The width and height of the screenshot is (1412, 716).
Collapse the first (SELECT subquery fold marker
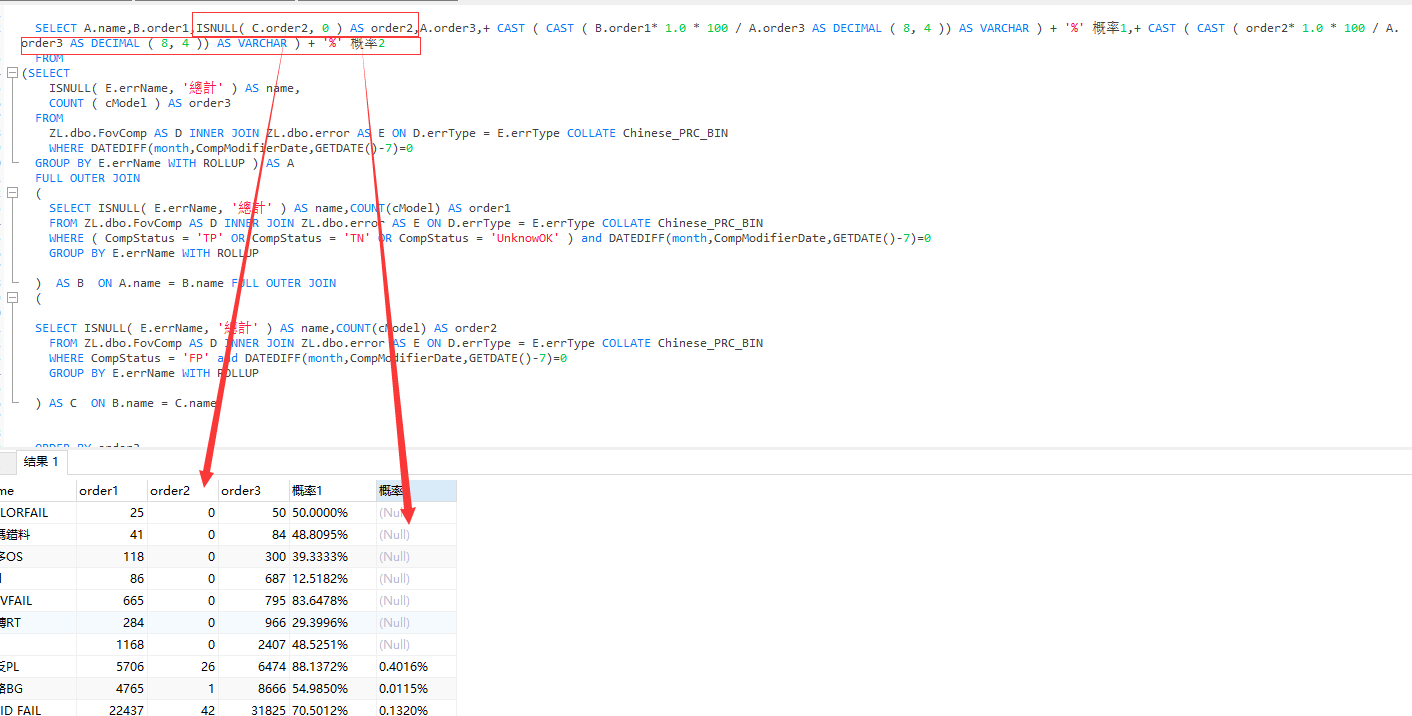coord(11,73)
